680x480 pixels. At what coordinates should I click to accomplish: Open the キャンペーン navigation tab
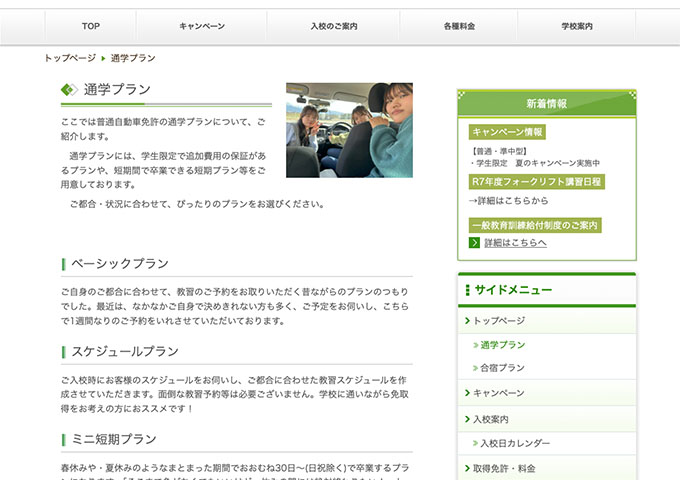coord(202,26)
